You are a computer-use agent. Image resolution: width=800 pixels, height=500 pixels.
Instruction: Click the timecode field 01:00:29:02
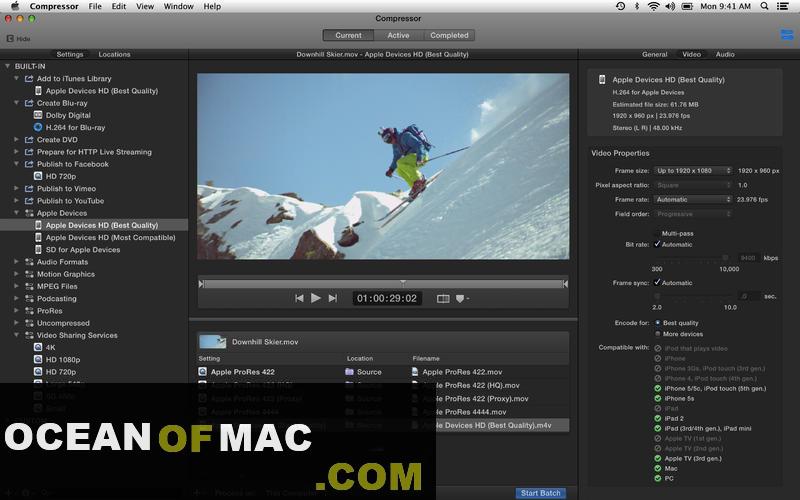[387, 298]
